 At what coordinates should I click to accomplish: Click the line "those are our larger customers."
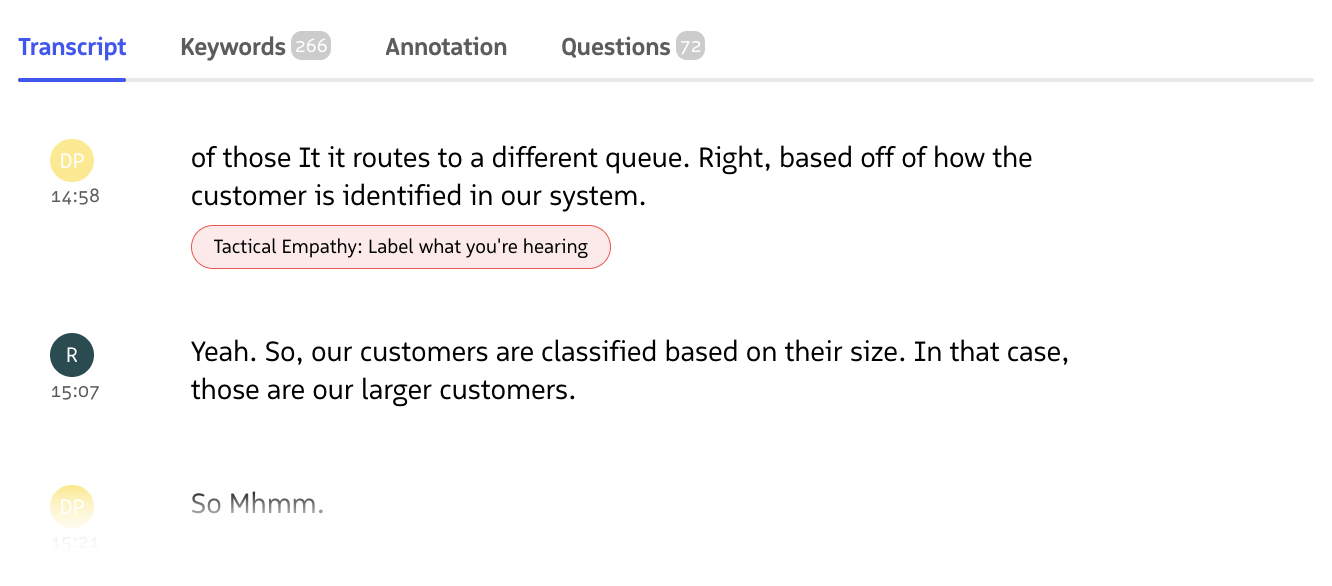[383, 390]
